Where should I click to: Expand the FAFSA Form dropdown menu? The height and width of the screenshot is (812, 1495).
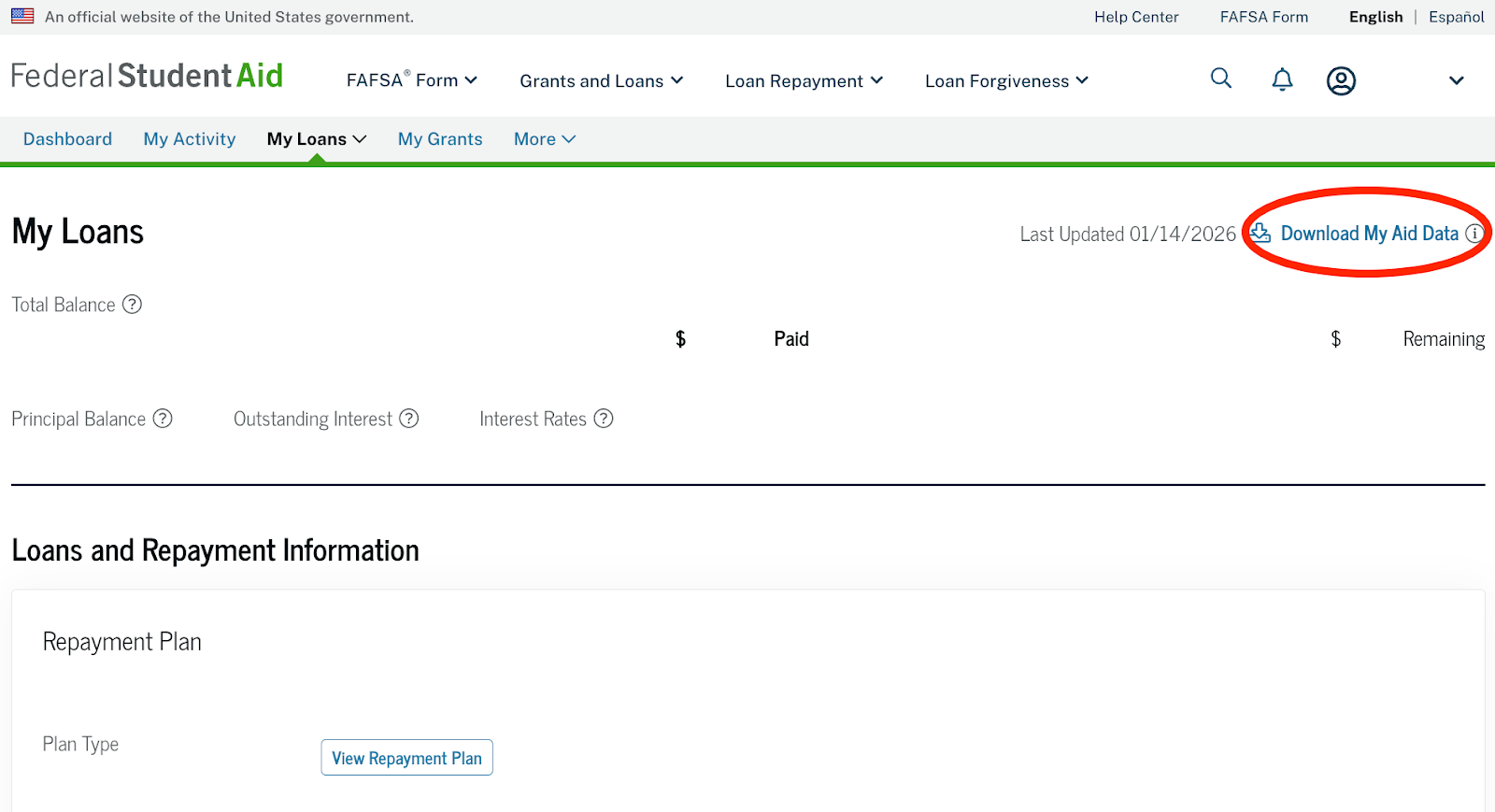(411, 81)
